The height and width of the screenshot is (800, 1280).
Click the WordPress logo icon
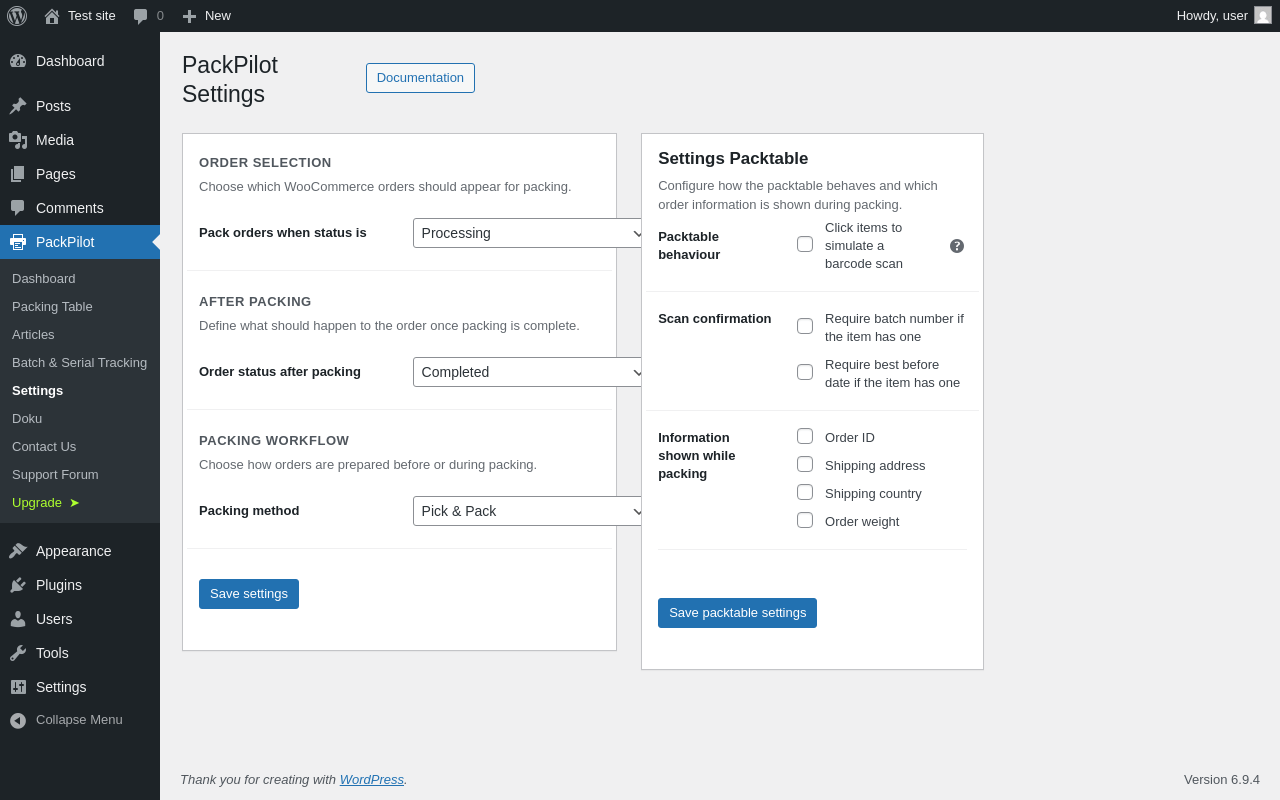[x=17, y=16]
